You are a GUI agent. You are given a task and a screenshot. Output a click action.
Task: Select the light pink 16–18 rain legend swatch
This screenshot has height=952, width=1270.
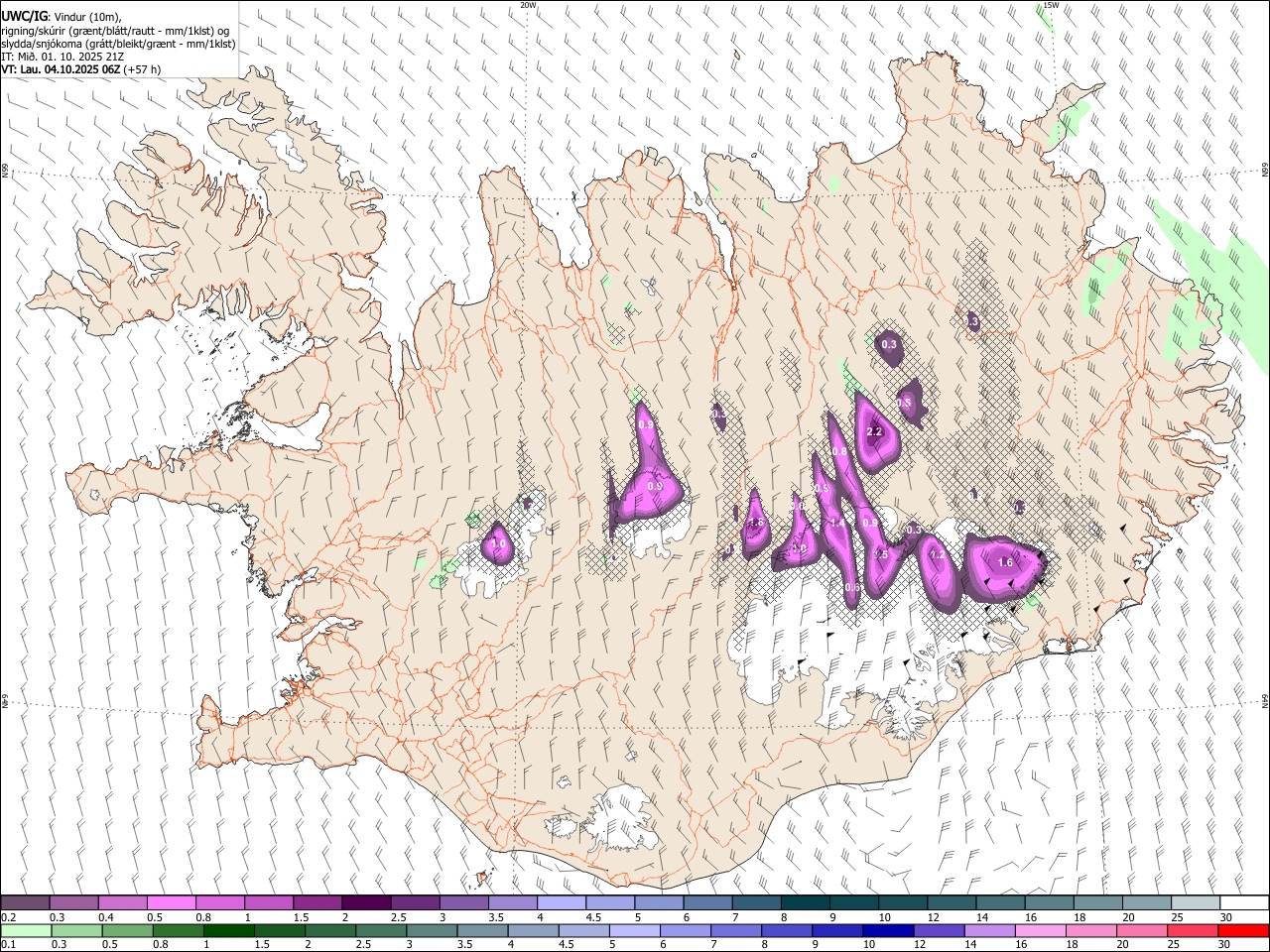click(x=1040, y=931)
